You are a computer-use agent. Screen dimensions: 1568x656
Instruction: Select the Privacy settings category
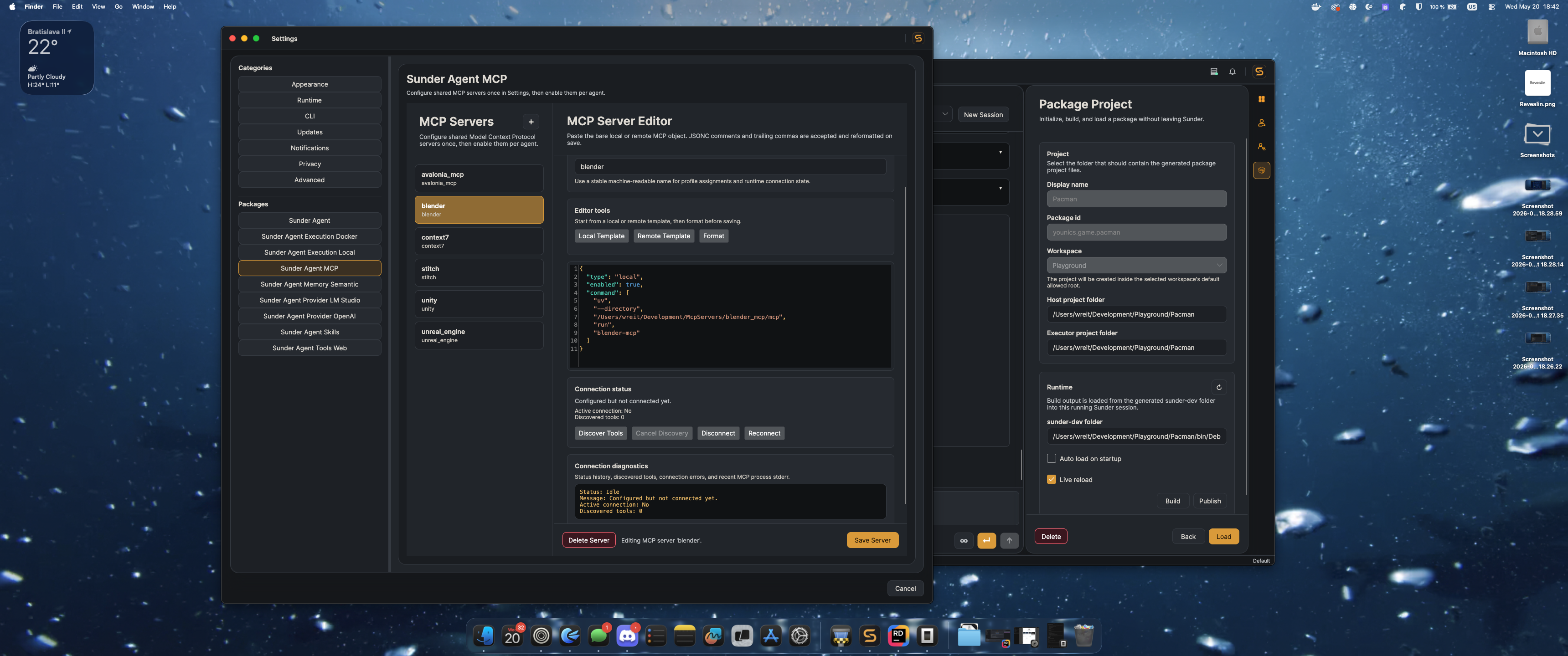click(310, 164)
